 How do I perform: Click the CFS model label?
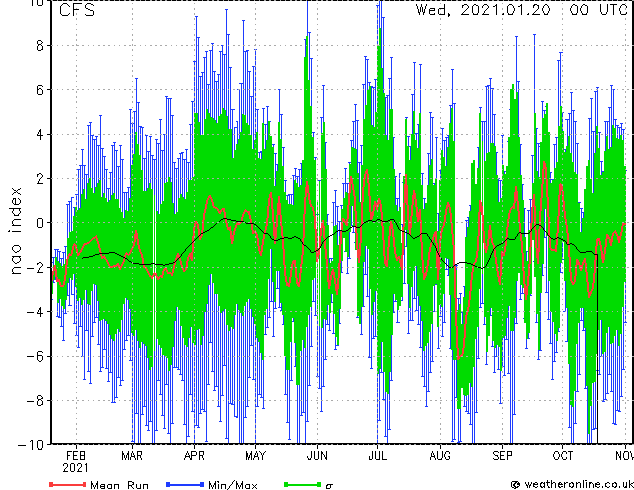(x=77, y=10)
